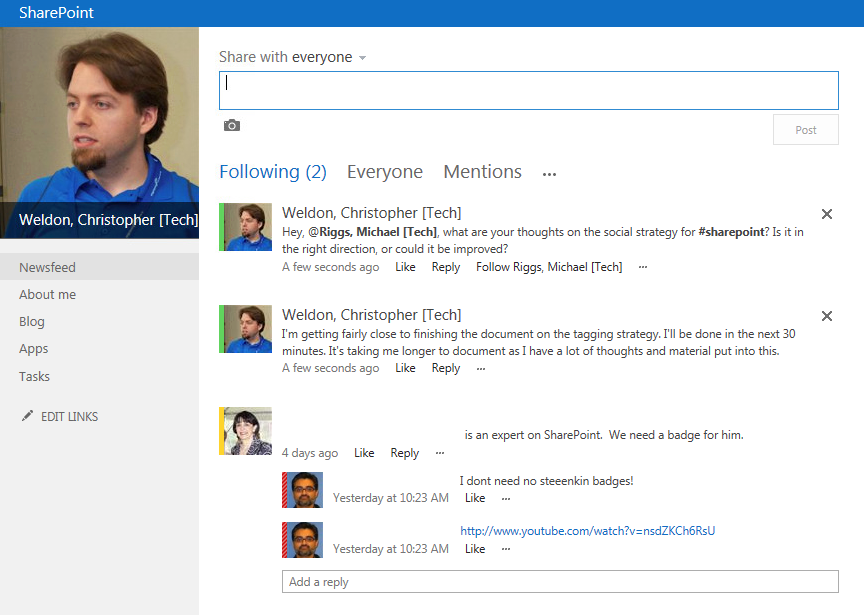Open ellipsis menu next to Mentions tab
This screenshot has width=864, height=615.
549,174
